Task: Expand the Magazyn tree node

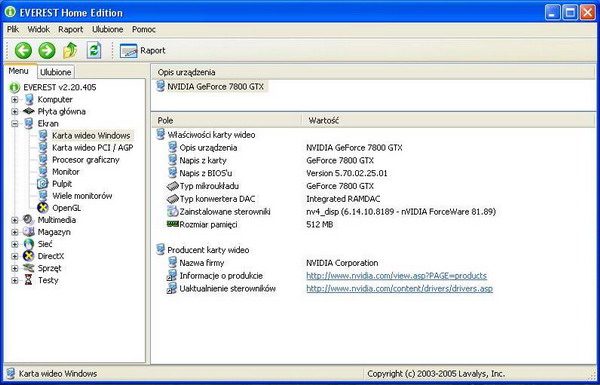Action: [x=15, y=232]
